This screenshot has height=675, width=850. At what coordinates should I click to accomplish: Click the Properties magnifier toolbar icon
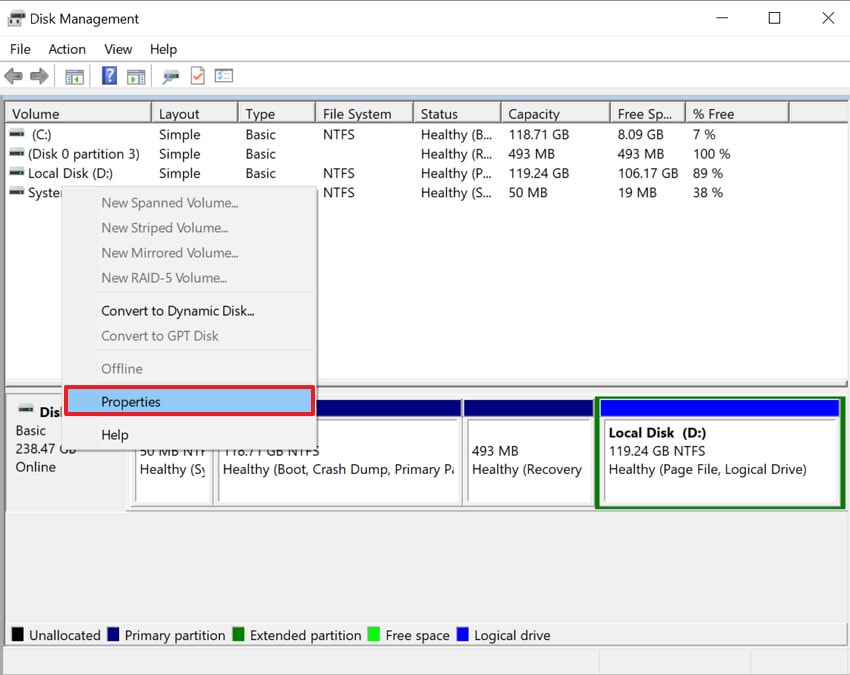pyautogui.click(x=169, y=76)
